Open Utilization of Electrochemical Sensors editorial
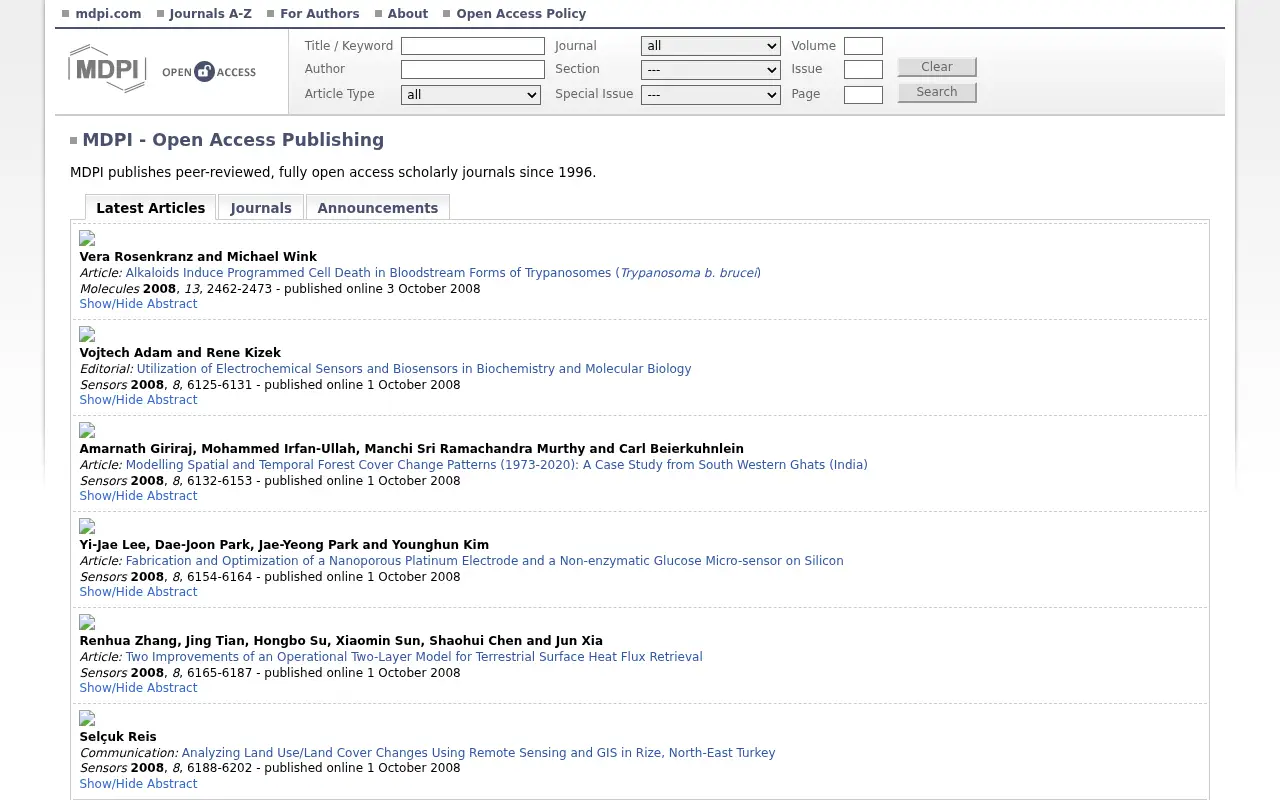 (414, 369)
